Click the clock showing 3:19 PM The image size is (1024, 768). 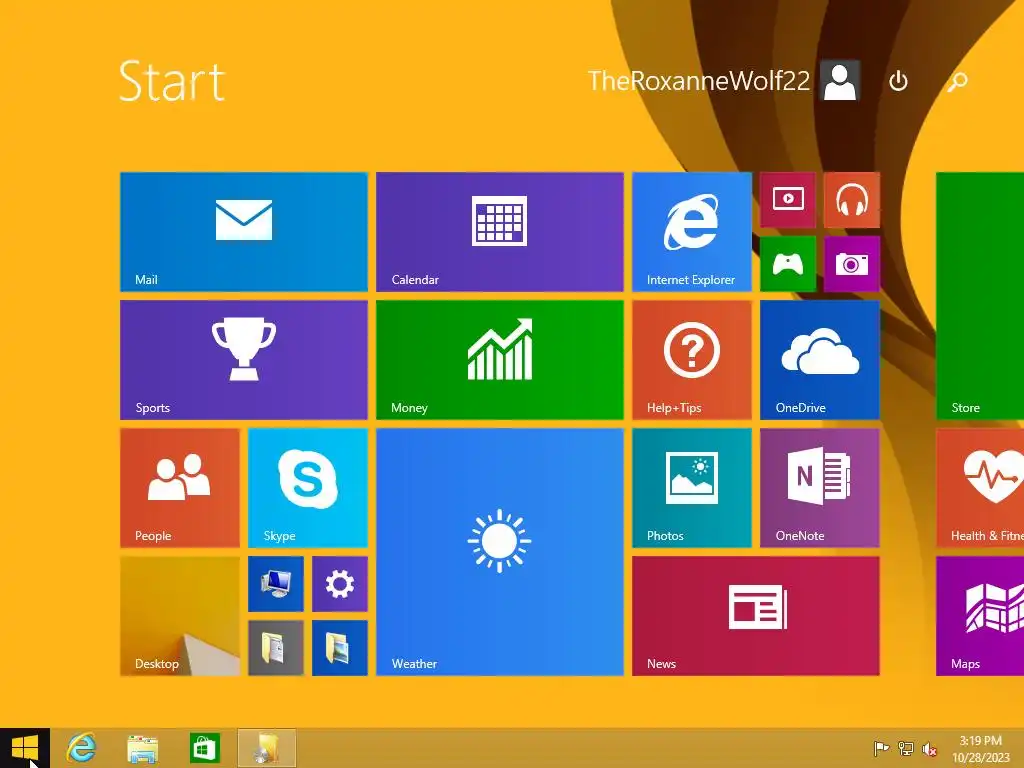[x=980, y=748]
